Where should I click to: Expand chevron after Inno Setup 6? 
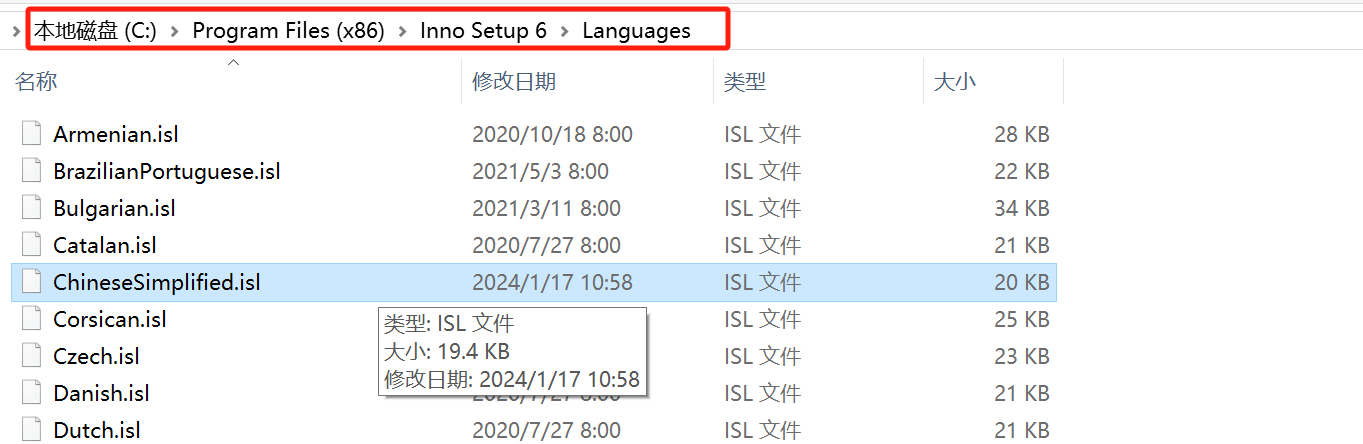tap(564, 31)
